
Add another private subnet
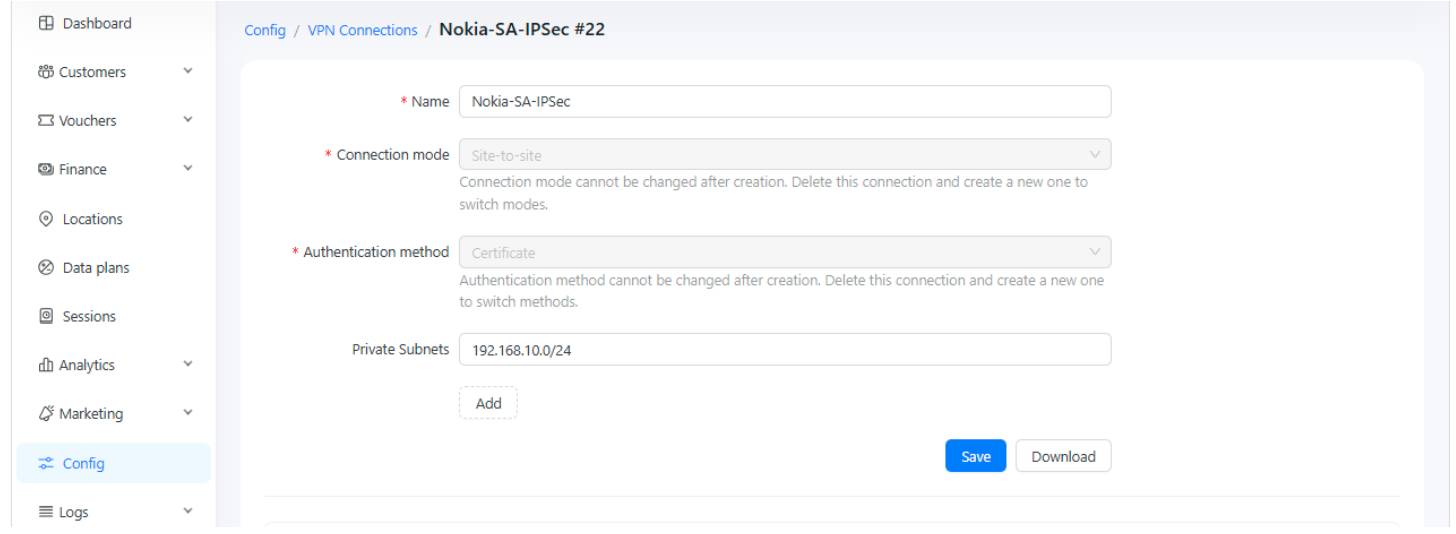[488, 403]
